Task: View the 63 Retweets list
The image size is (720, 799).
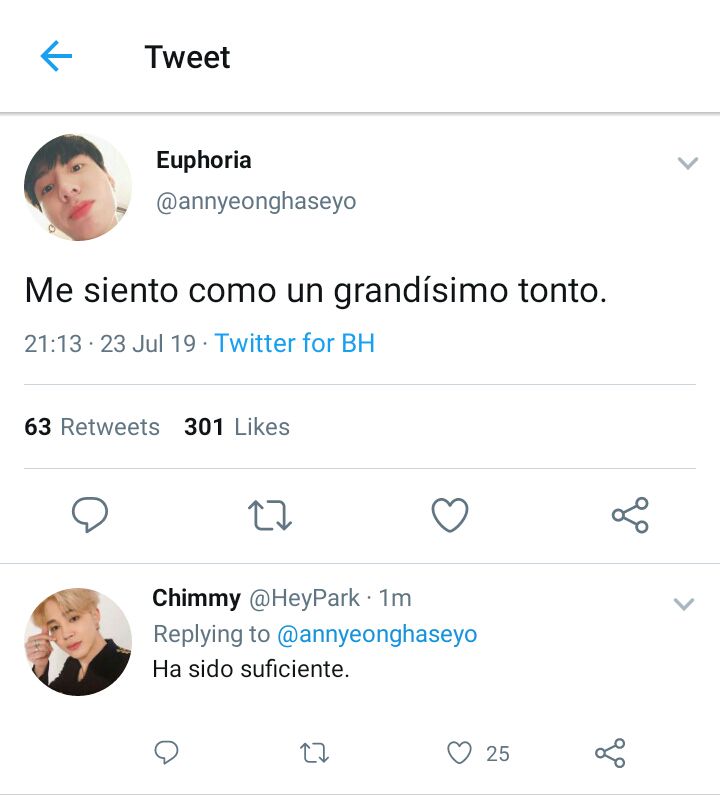Action: click(x=92, y=427)
